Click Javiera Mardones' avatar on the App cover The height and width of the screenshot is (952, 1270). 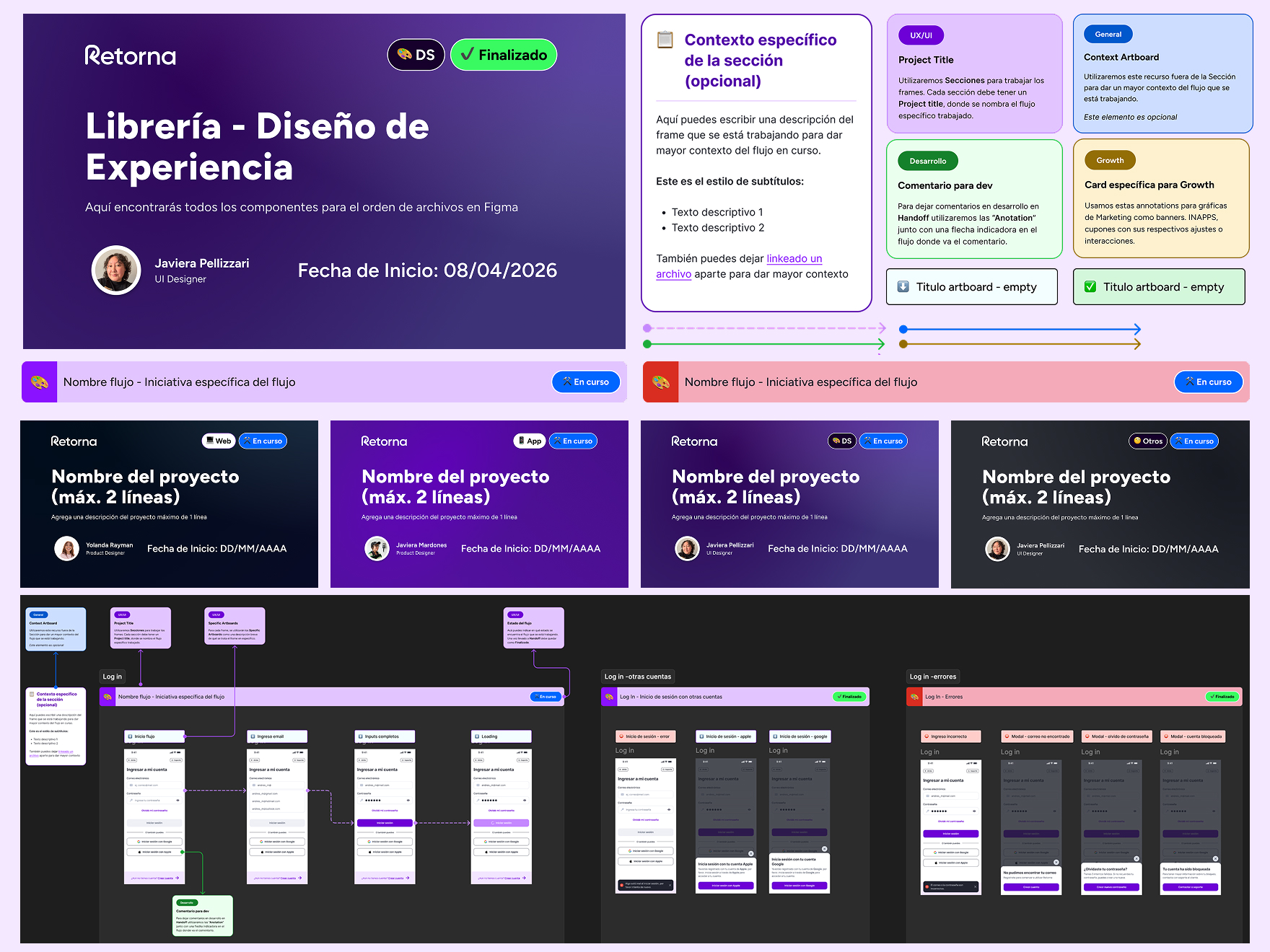point(377,549)
